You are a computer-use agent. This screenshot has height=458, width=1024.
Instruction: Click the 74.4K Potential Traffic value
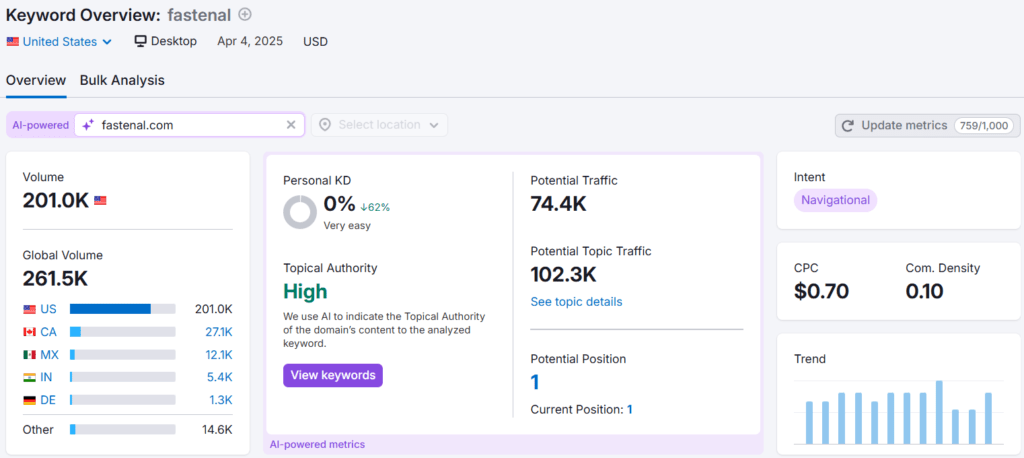click(558, 204)
